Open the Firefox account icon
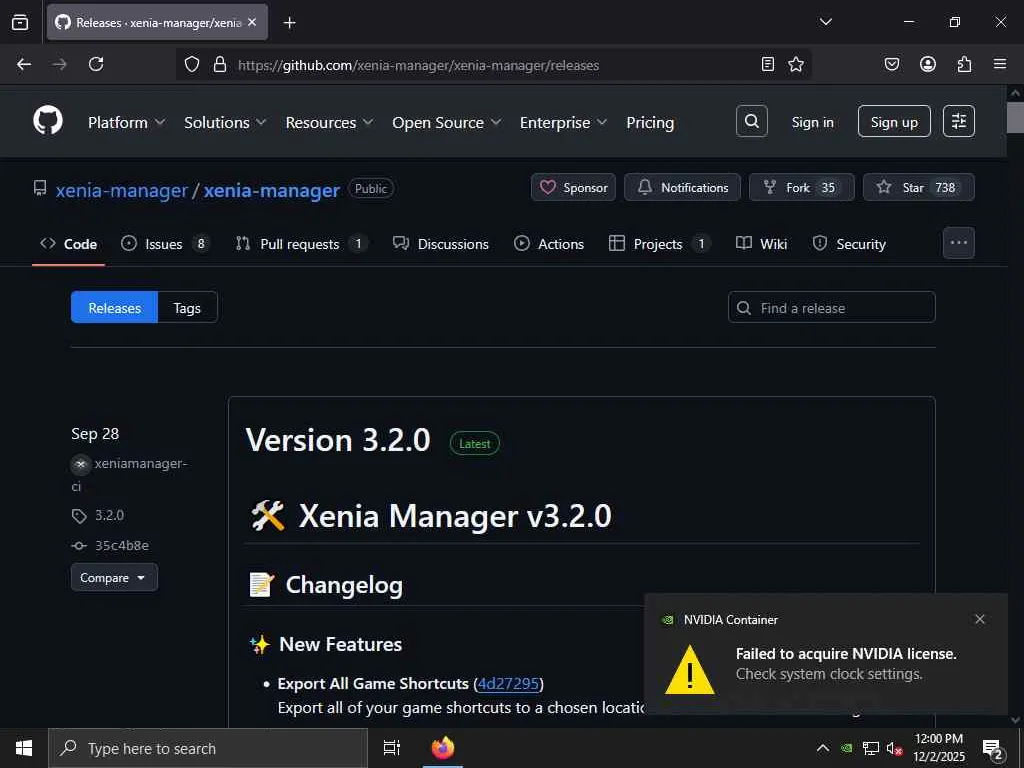 tap(927, 64)
